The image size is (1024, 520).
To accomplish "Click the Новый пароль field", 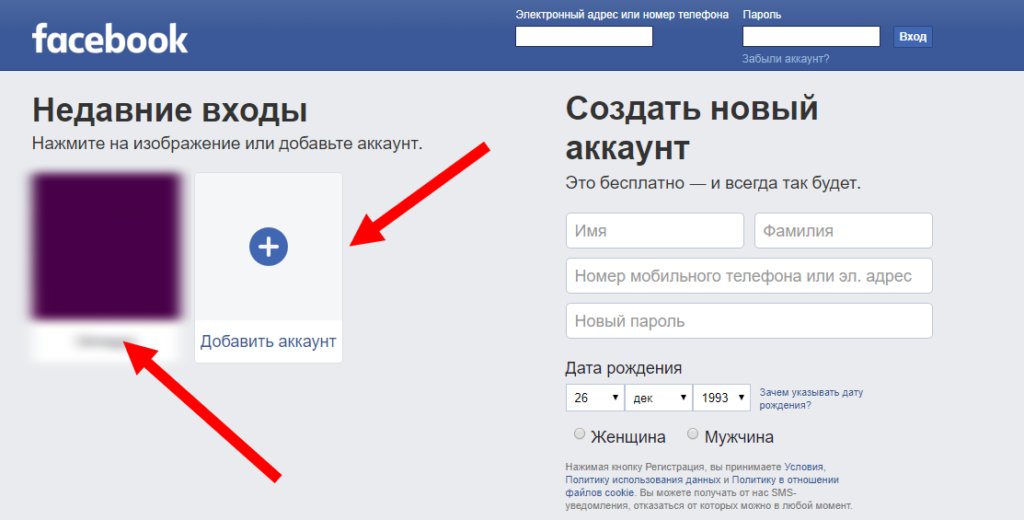I will [x=749, y=321].
